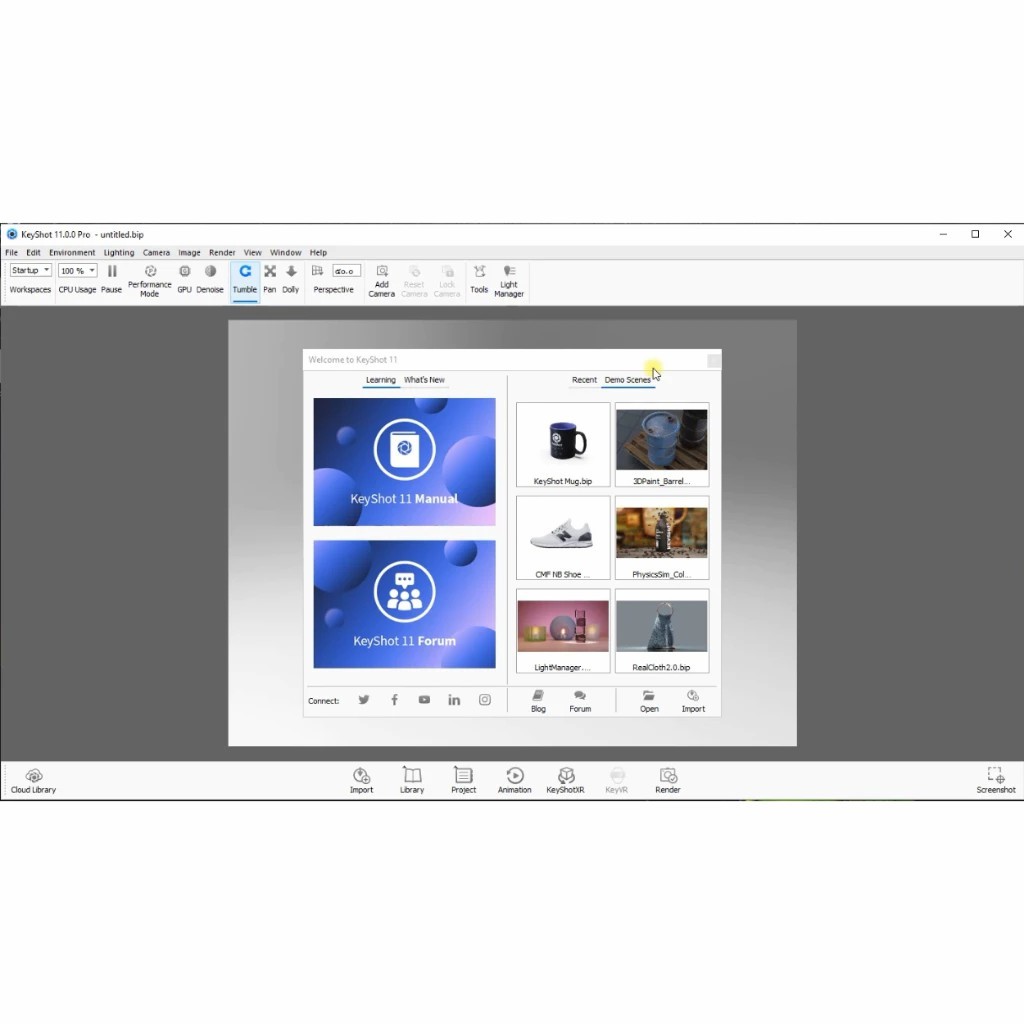Open the Image menu

pyautogui.click(x=189, y=253)
